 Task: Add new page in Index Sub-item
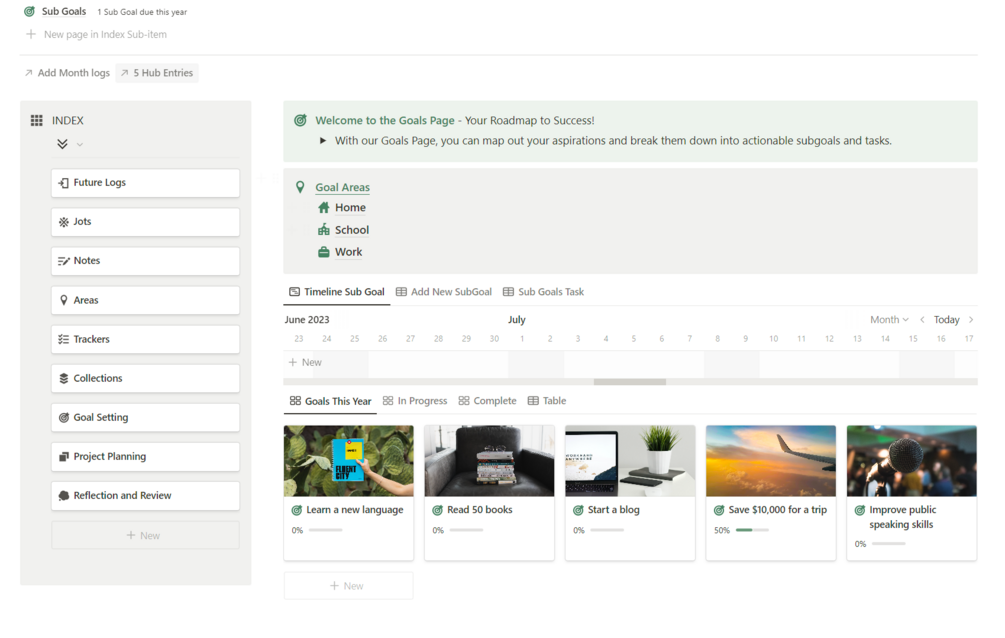(x=96, y=35)
